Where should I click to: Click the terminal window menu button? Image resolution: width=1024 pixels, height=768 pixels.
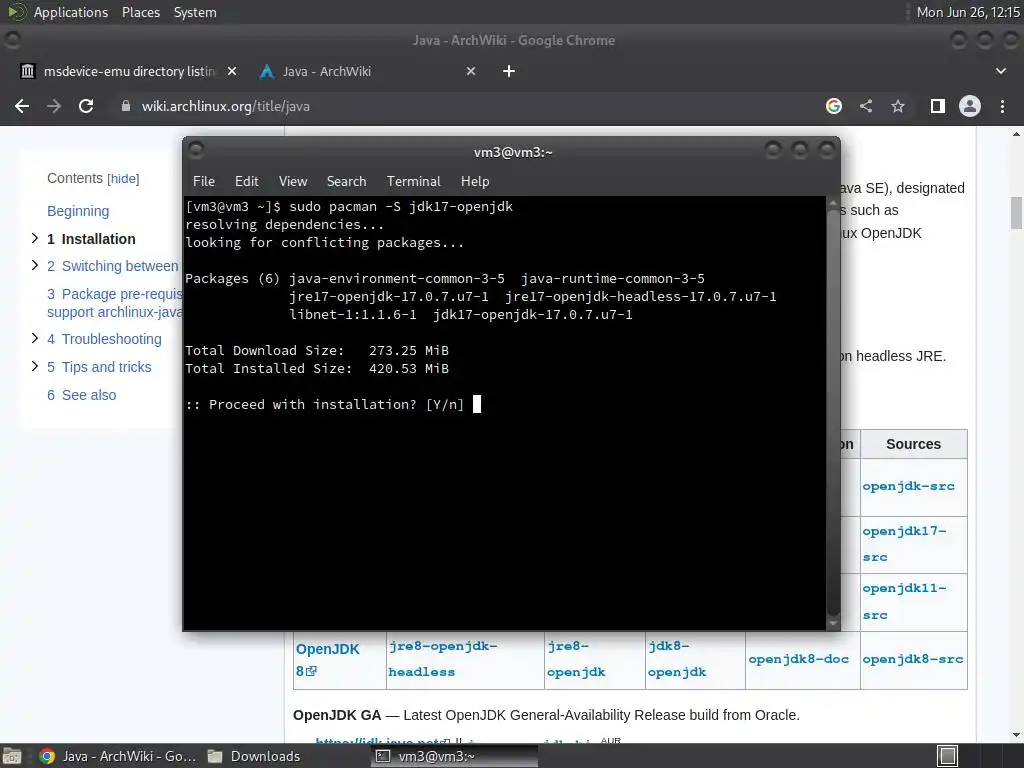196,151
